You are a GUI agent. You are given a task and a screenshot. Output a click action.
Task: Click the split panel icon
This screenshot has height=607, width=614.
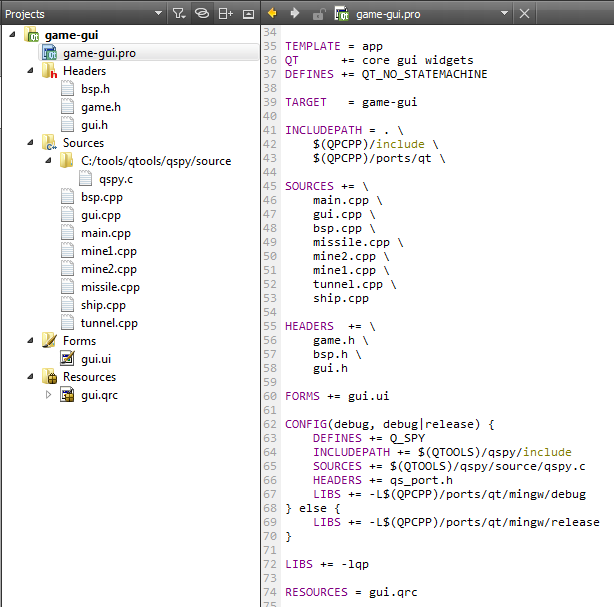click(x=226, y=14)
